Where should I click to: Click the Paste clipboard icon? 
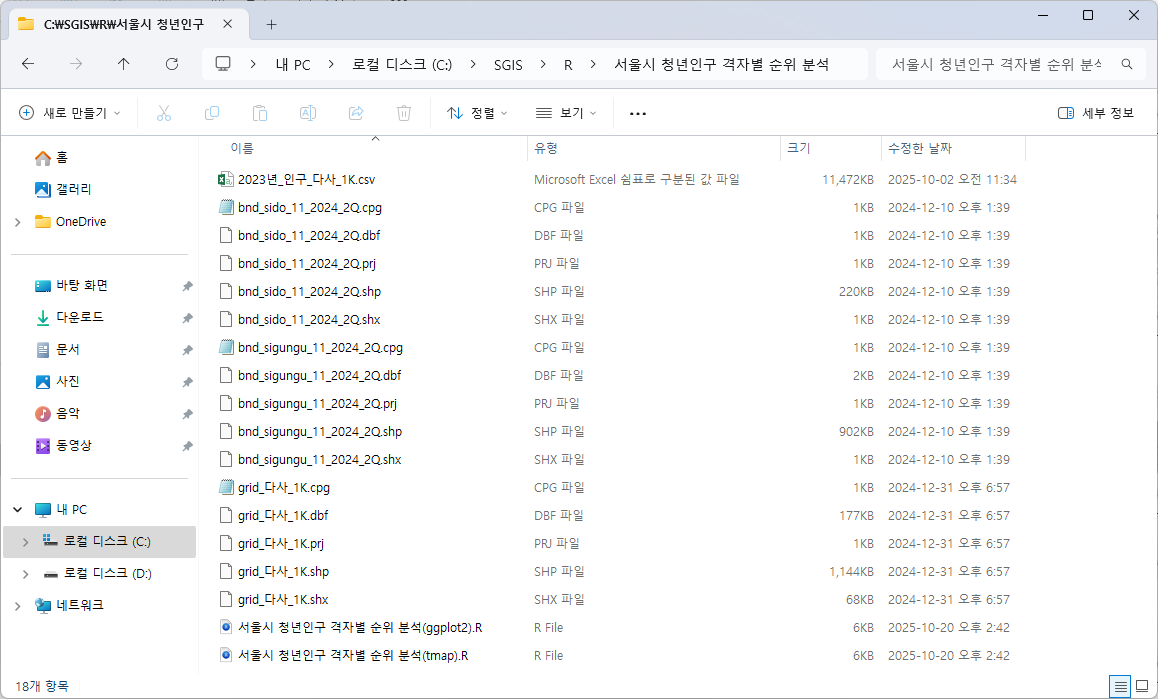(x=260, y=113)
